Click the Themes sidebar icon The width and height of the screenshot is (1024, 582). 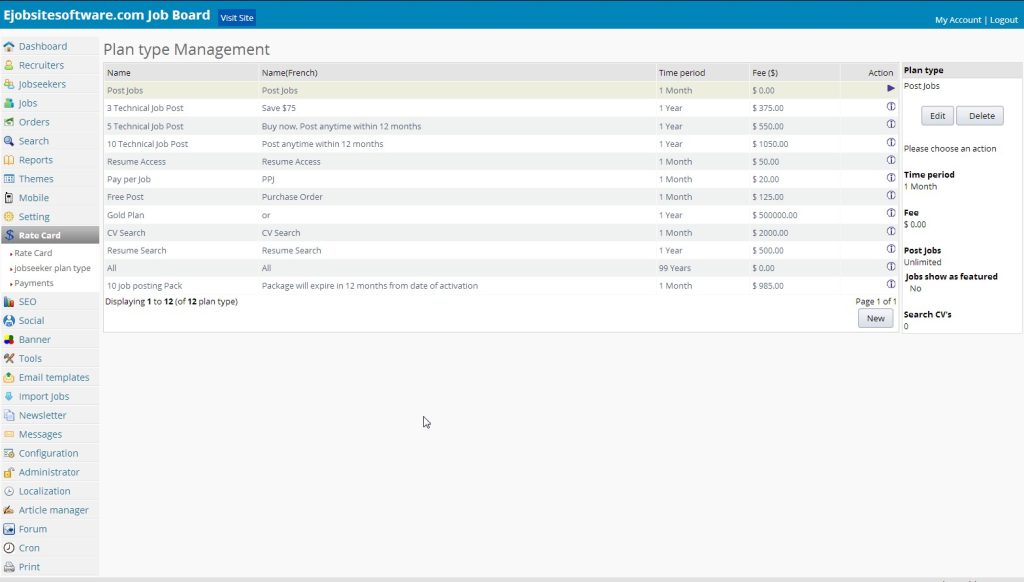click(8, 179)
